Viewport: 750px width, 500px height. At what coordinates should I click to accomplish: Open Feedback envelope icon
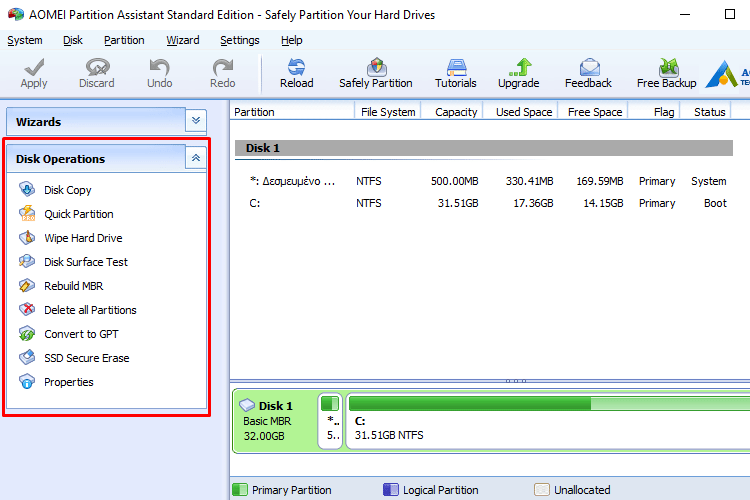pos(589,67)
